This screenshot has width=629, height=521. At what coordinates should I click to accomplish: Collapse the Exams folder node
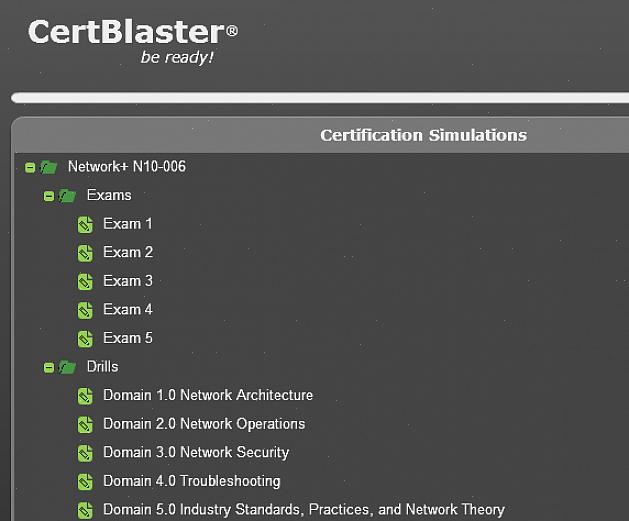49,196
